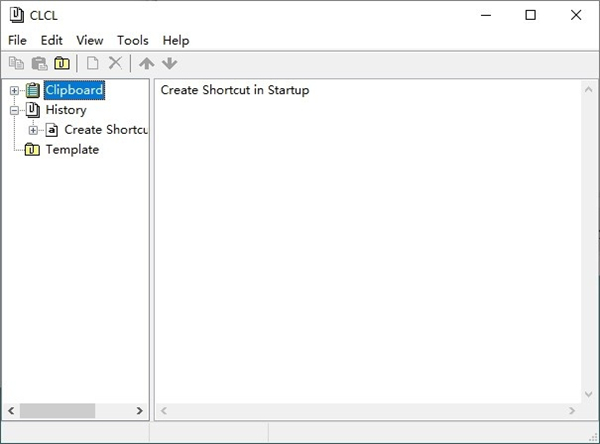Image resolution: width=600 pixels, height=444 pixels.
Task: Open the File menu
Action: 17,40
